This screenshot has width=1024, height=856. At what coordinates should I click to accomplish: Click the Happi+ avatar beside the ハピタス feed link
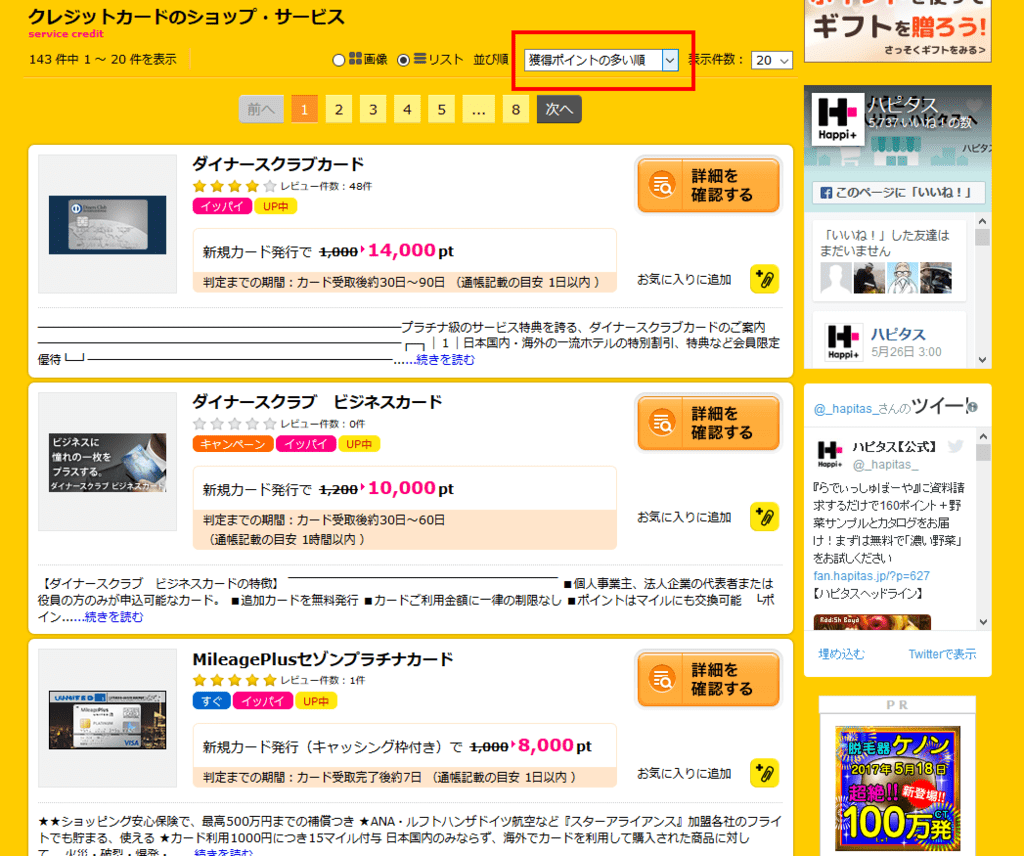[x=843, y=342]
